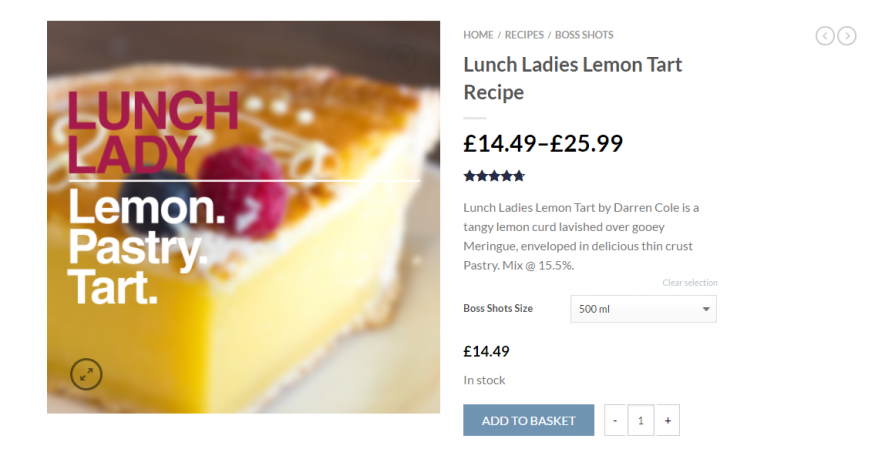Increase quantity with the plus button
The height and width of the screenshot is (459, 875).
click(667, 420)
